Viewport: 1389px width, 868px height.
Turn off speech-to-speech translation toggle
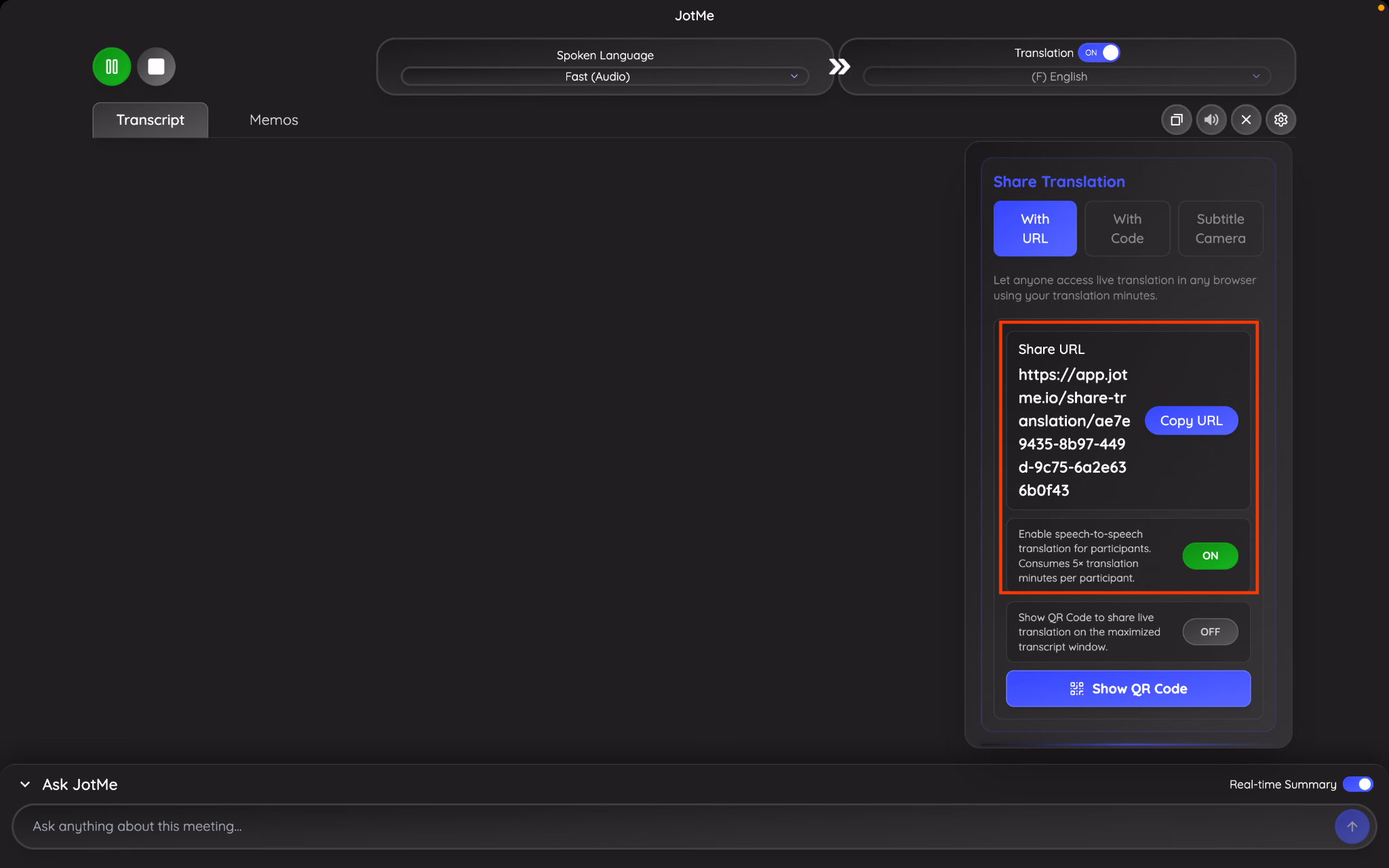point(1210,556)
